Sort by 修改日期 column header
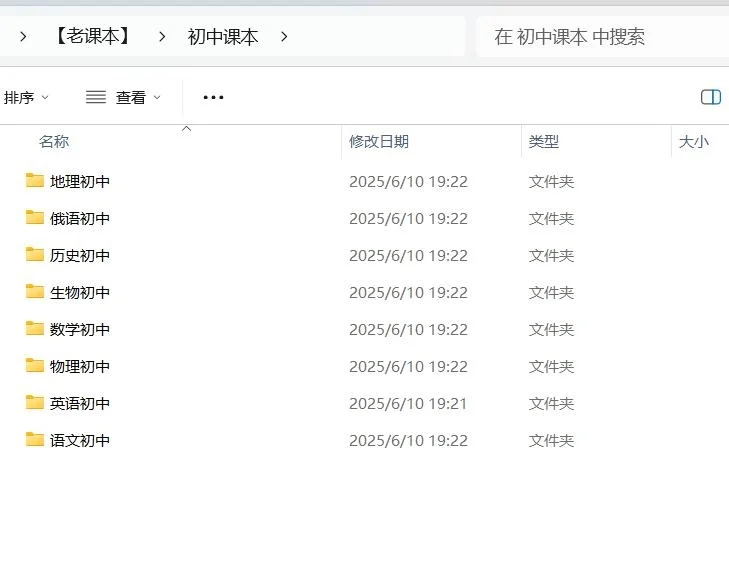 pyautogui.click(x=379, y=141)
